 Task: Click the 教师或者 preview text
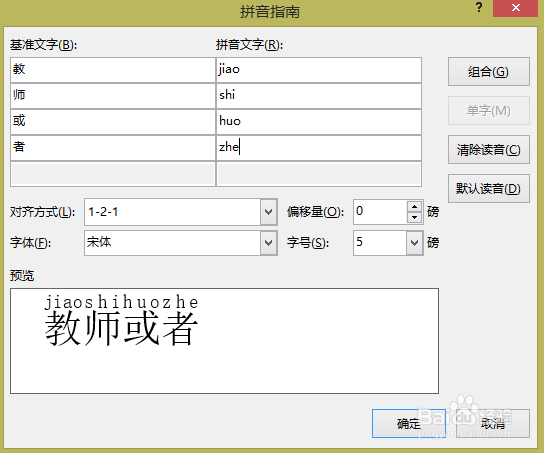tap(121, 328)
